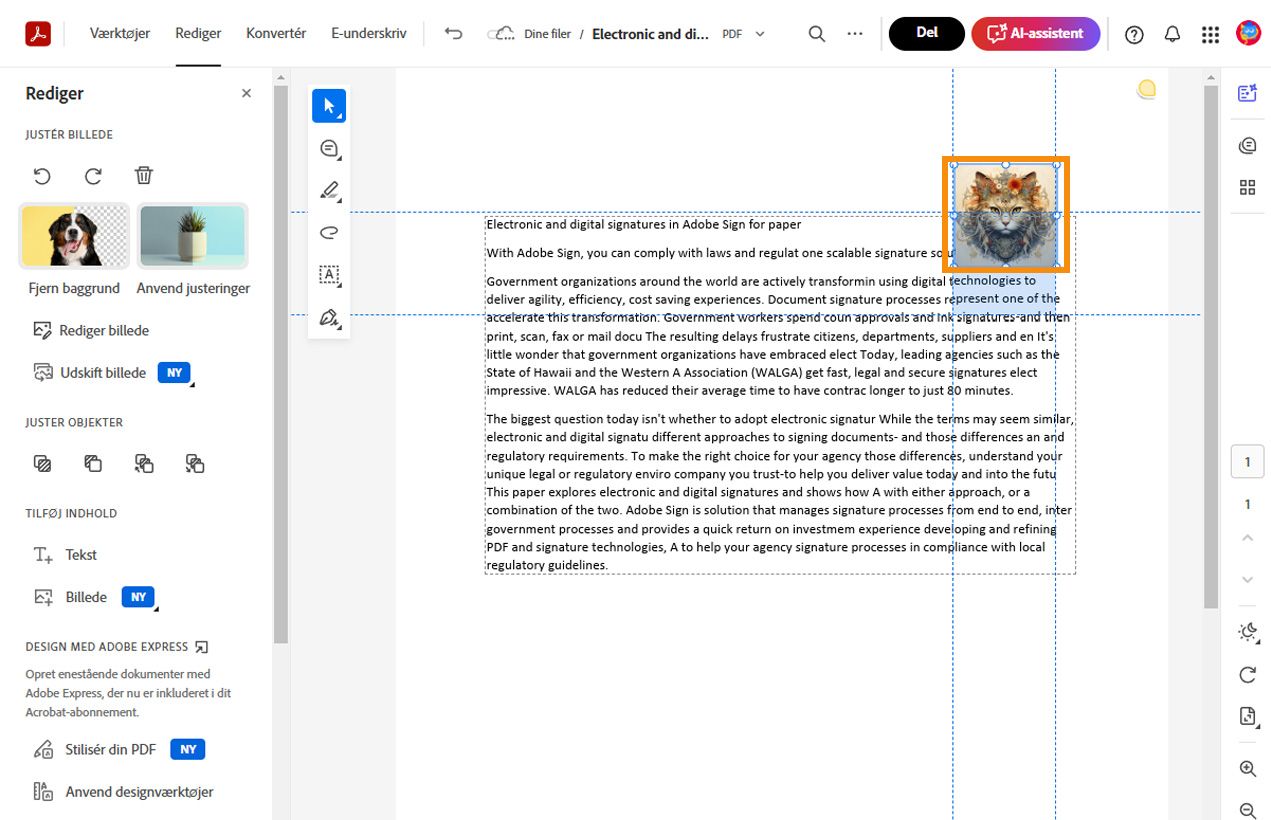
Task: Open the user profile avatar
Action: pos(1248,33)
